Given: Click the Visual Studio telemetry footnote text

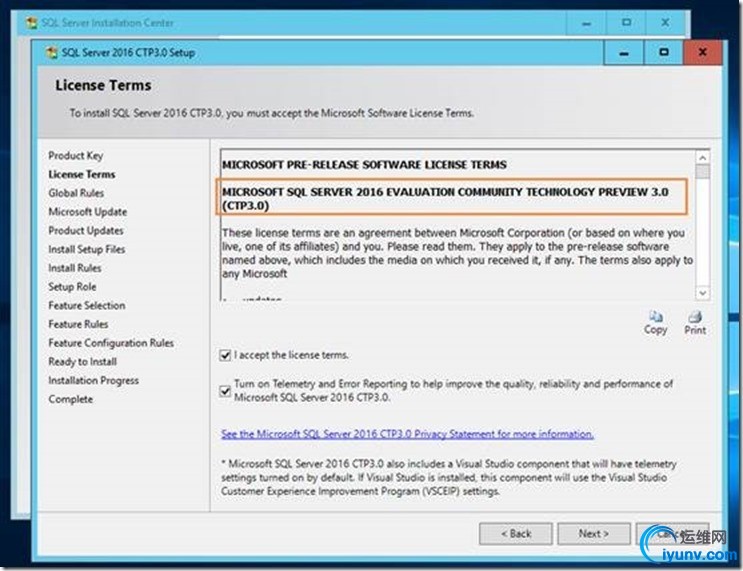Looking at the screenshot, I should 449,477.
